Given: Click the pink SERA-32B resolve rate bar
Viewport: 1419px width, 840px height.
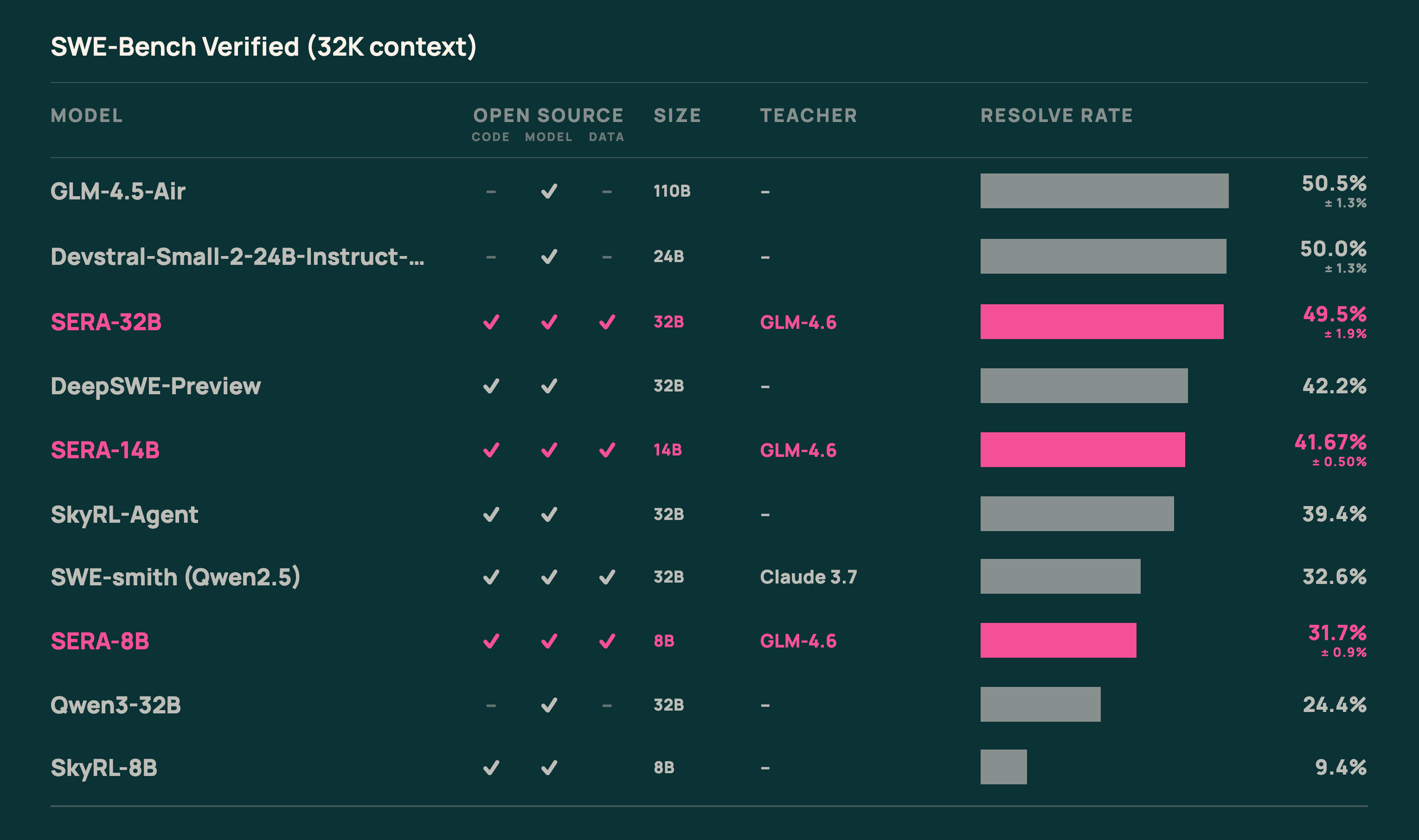Looking at the screenshot, I should pyautogui.click(x=1101, y=321).
